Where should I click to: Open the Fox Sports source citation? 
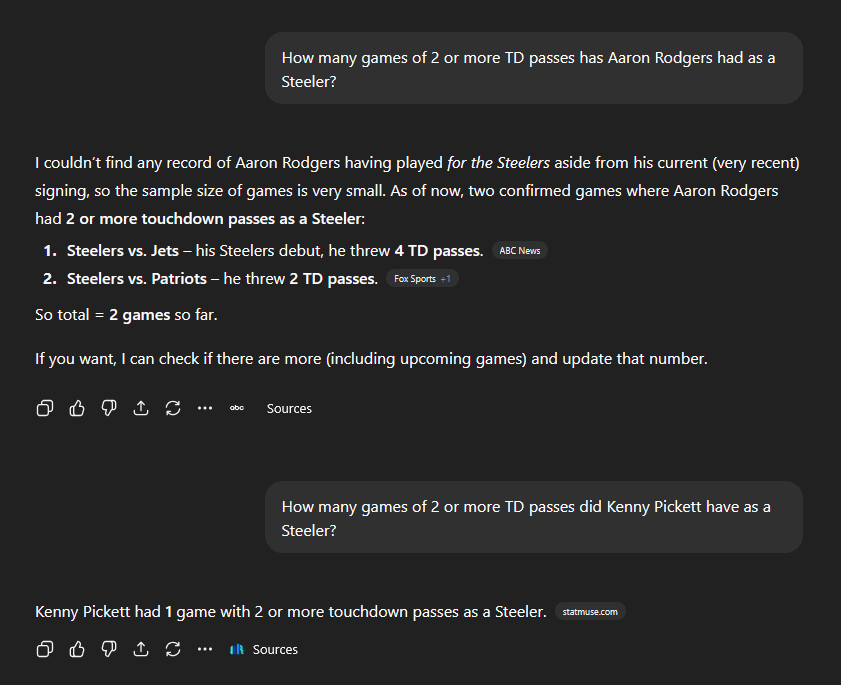click(x=417, y=278)
